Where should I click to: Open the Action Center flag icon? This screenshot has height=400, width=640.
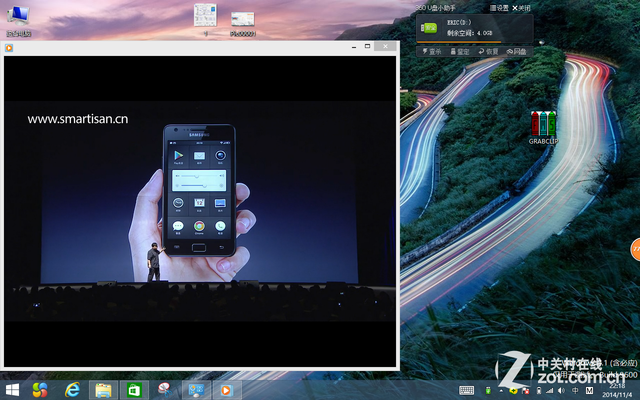point(525,391)
